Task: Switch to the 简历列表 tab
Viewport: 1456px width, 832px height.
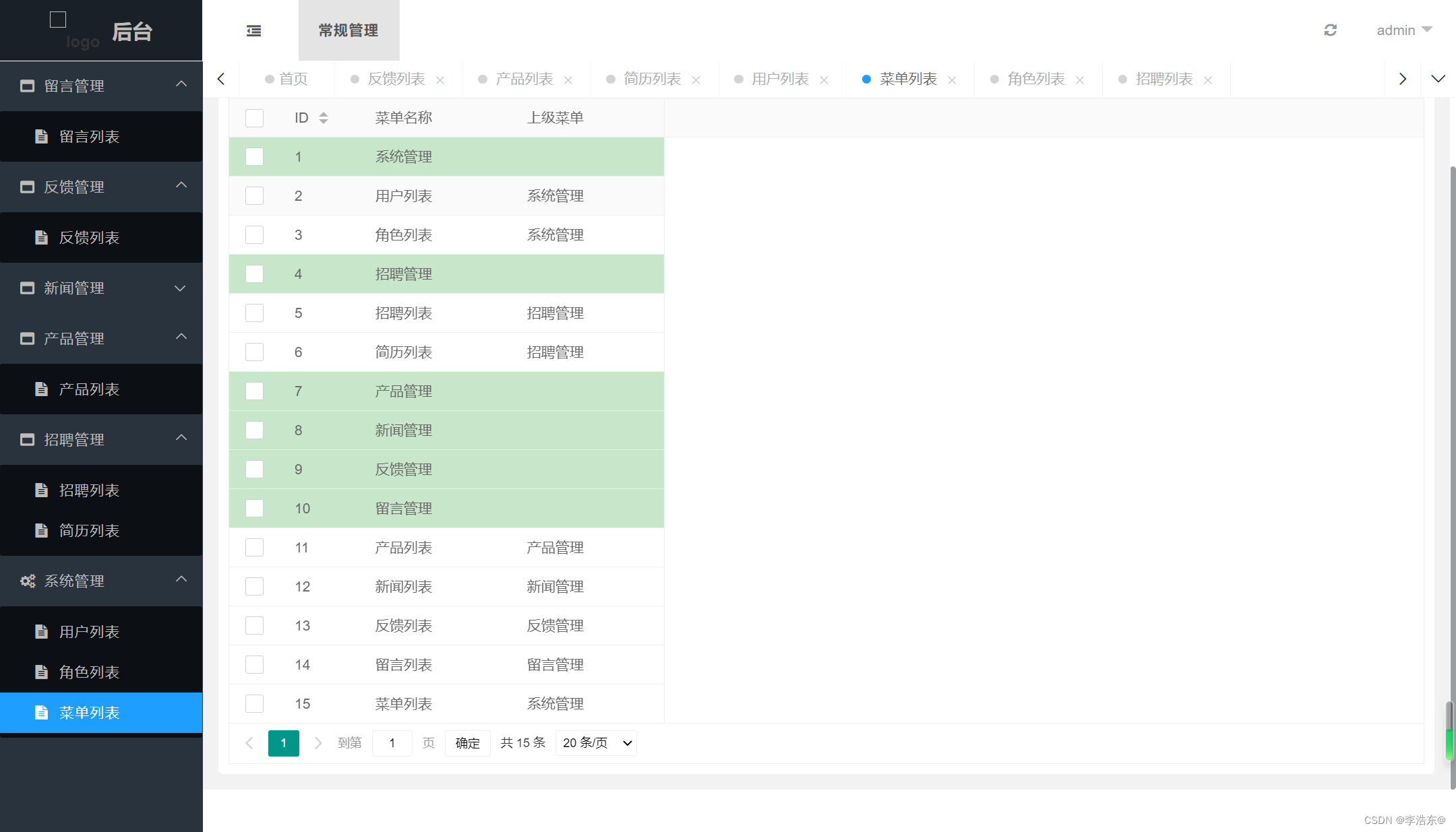Action: pyautogui.click(x=652, y=79)
